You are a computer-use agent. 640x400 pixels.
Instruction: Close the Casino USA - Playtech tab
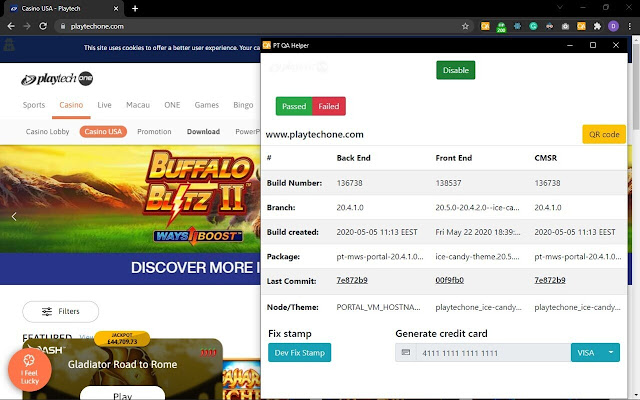[116, 8]
